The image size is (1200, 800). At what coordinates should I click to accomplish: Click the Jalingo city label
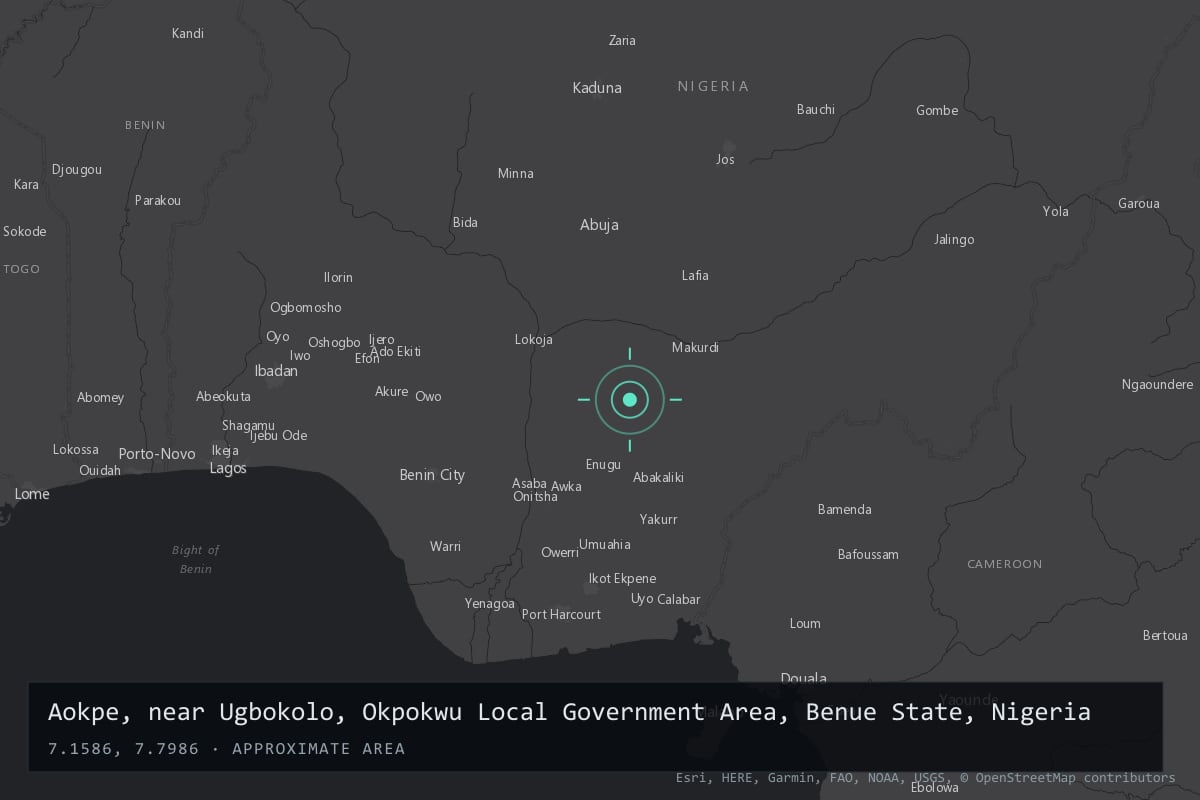click(954, 240)
